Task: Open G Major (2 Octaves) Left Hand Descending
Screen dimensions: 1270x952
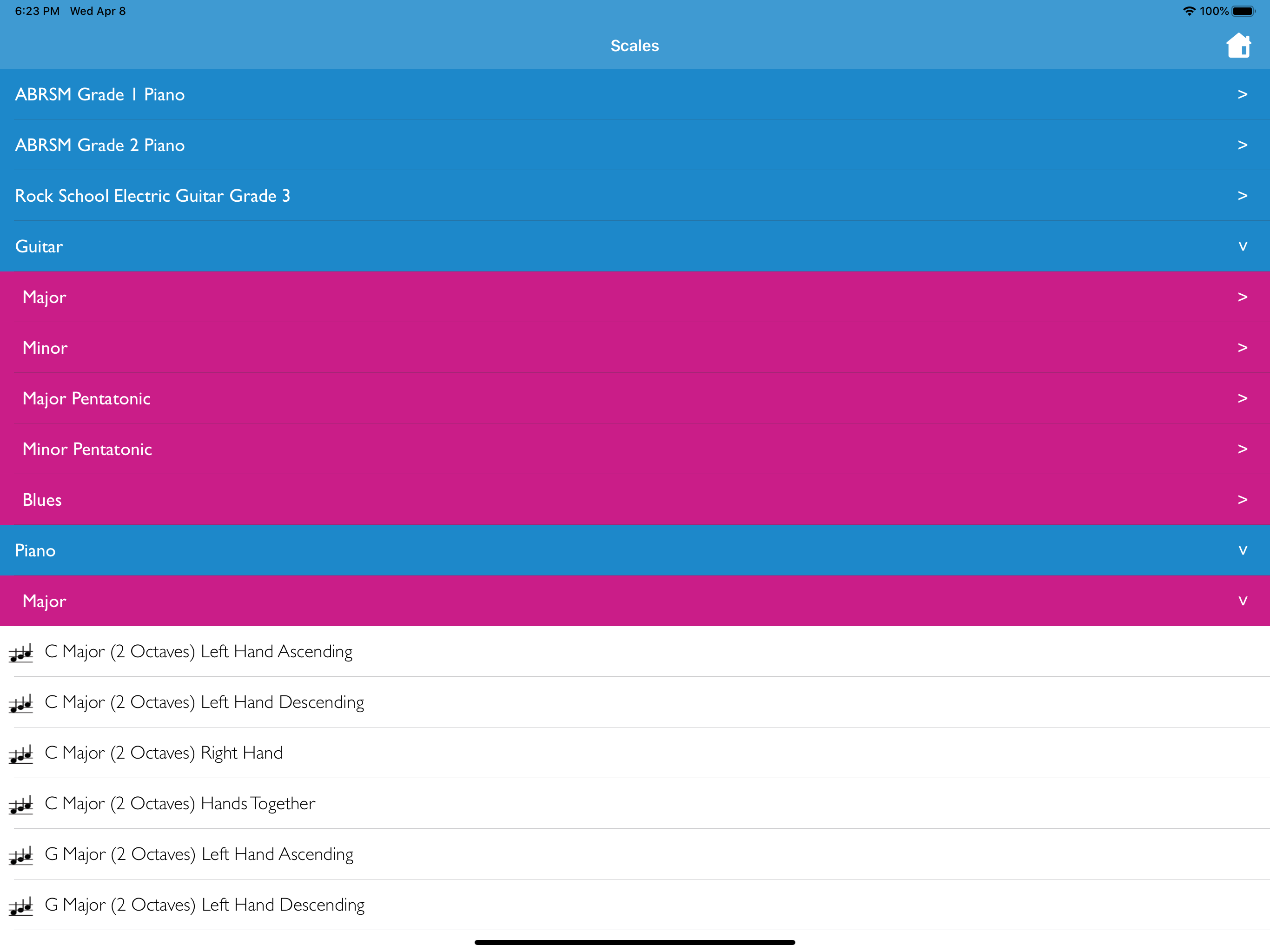Action: click(x=635, y=904)
